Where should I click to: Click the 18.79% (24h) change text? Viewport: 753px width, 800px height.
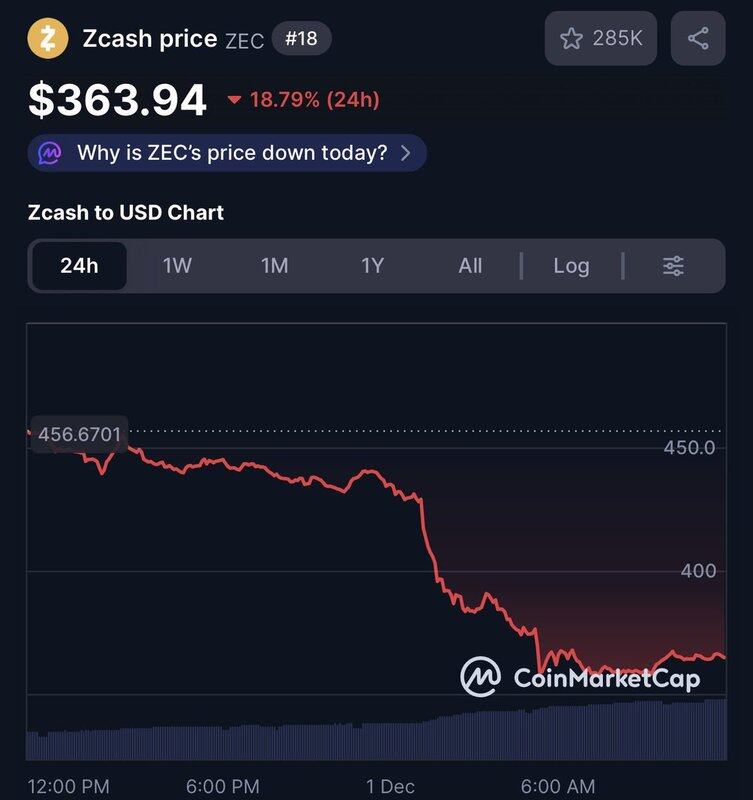pos(314,99)
